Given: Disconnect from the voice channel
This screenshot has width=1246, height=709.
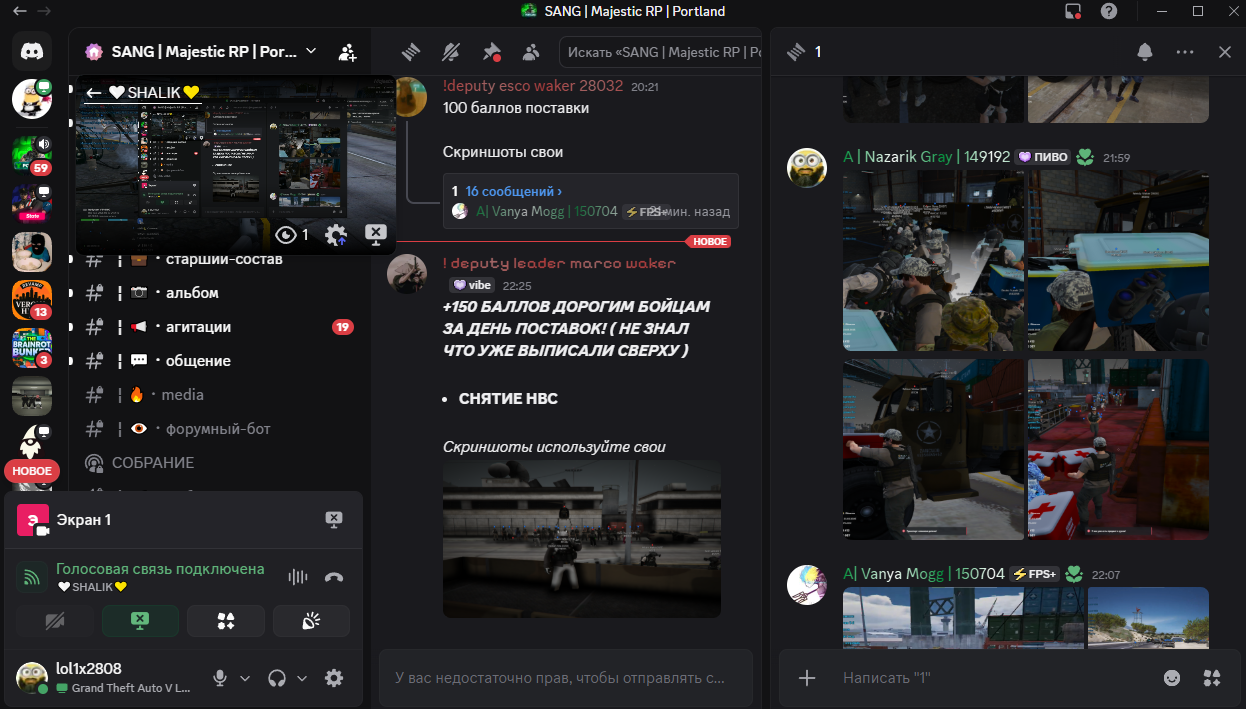Looking at the screenshot, I should pos(334,577).
